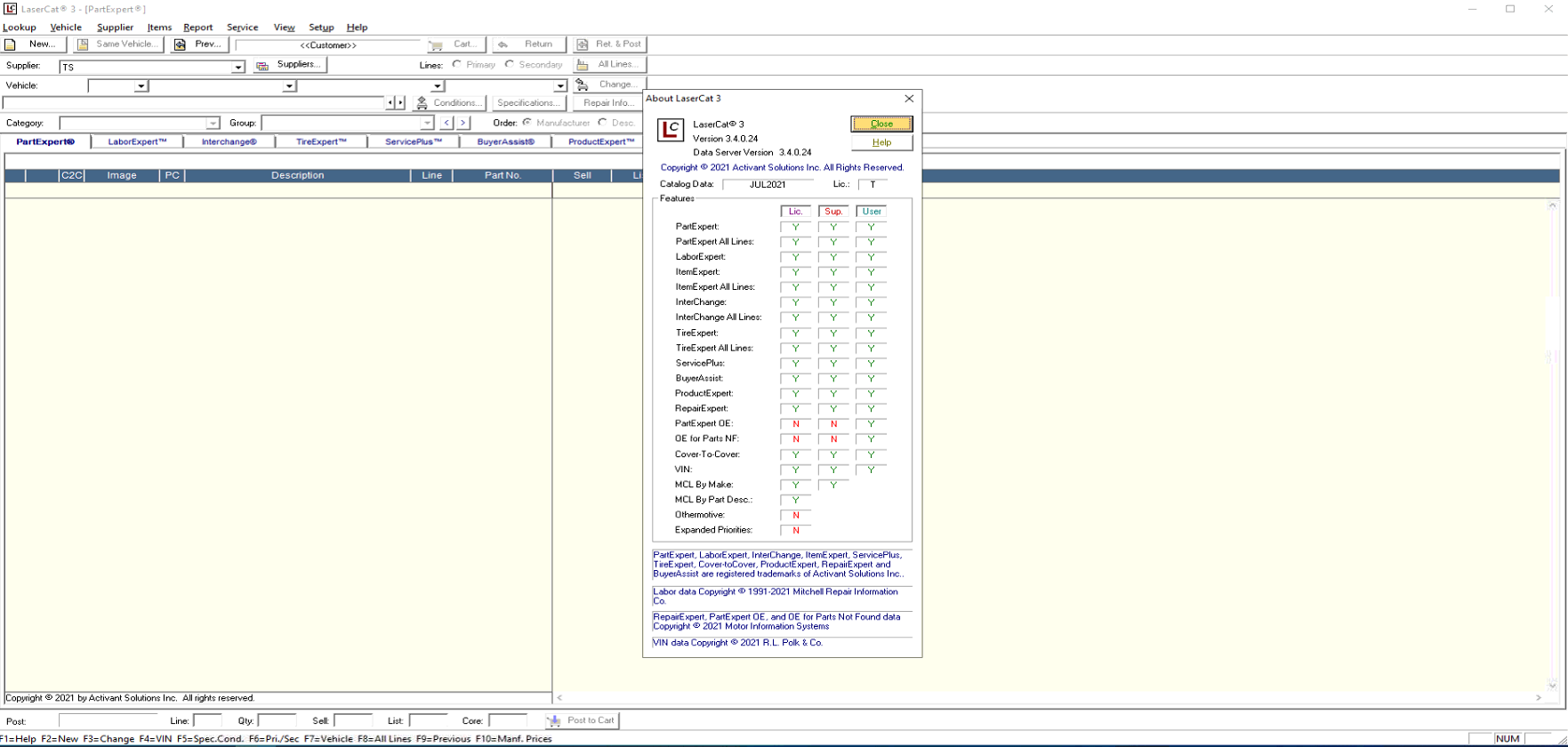Click the right spinner arrow beside vehicle field
This screenshot has height=747, width=1568.
(x=400, y=103)
